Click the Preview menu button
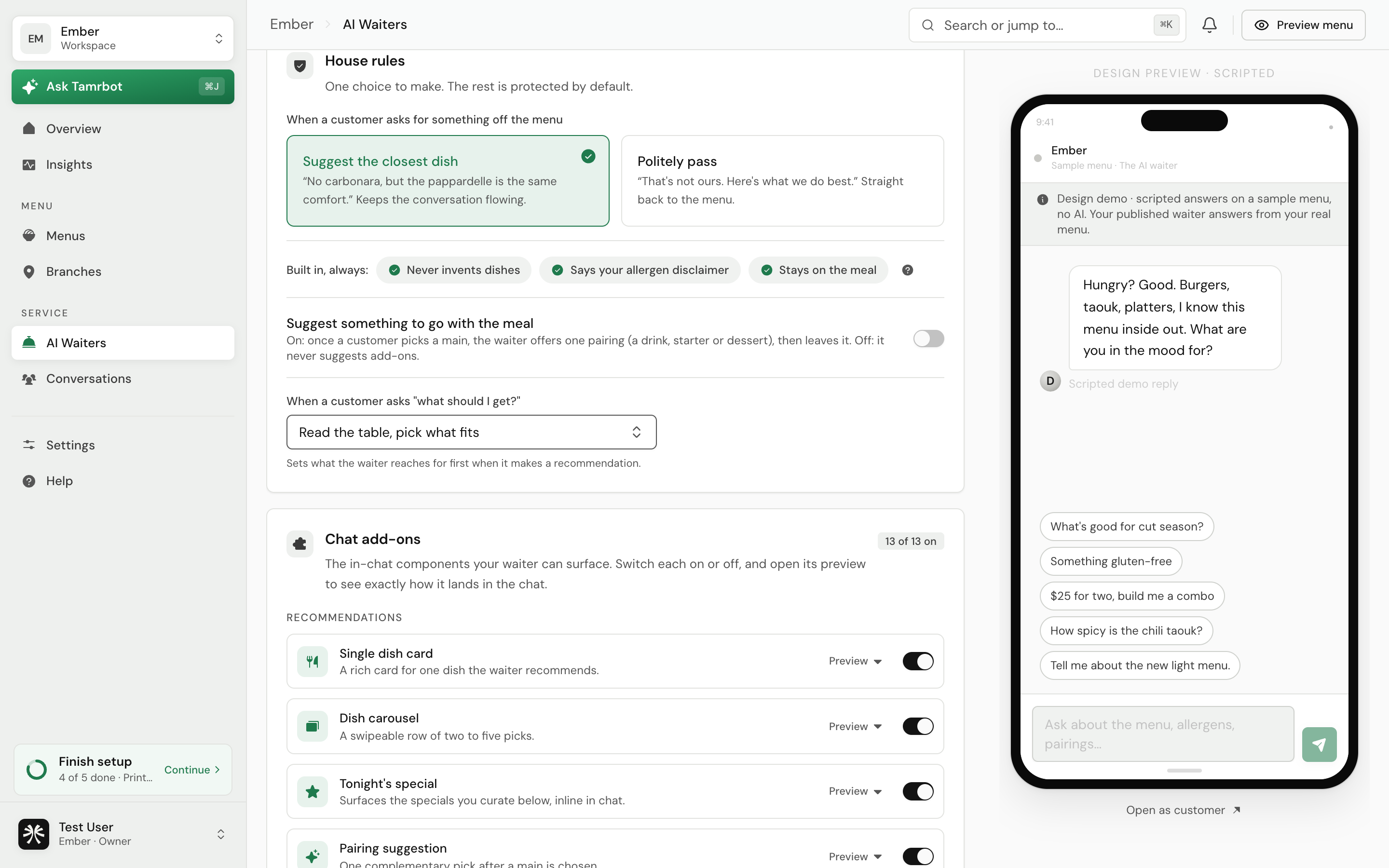Screen dimensions: 1389x868 [x=1303, y=25]
